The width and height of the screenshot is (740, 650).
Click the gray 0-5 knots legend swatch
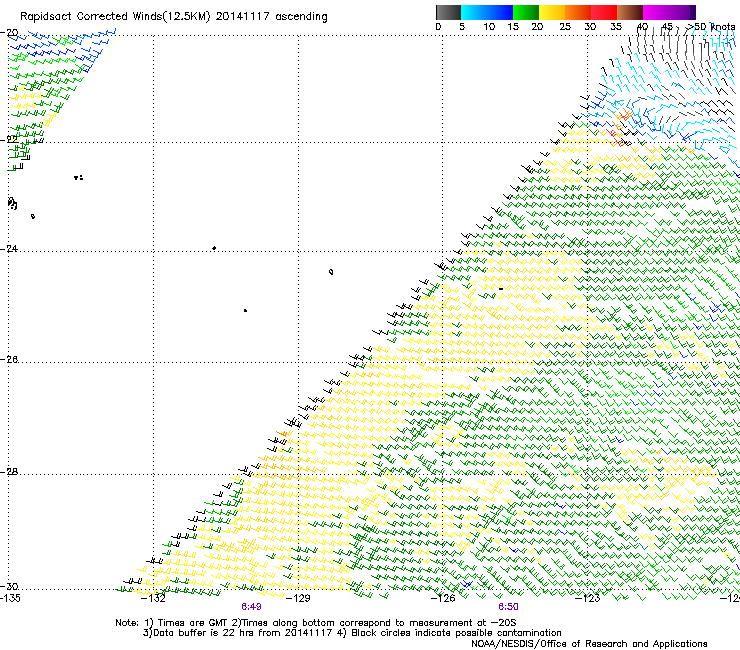(x=448, y=12)
